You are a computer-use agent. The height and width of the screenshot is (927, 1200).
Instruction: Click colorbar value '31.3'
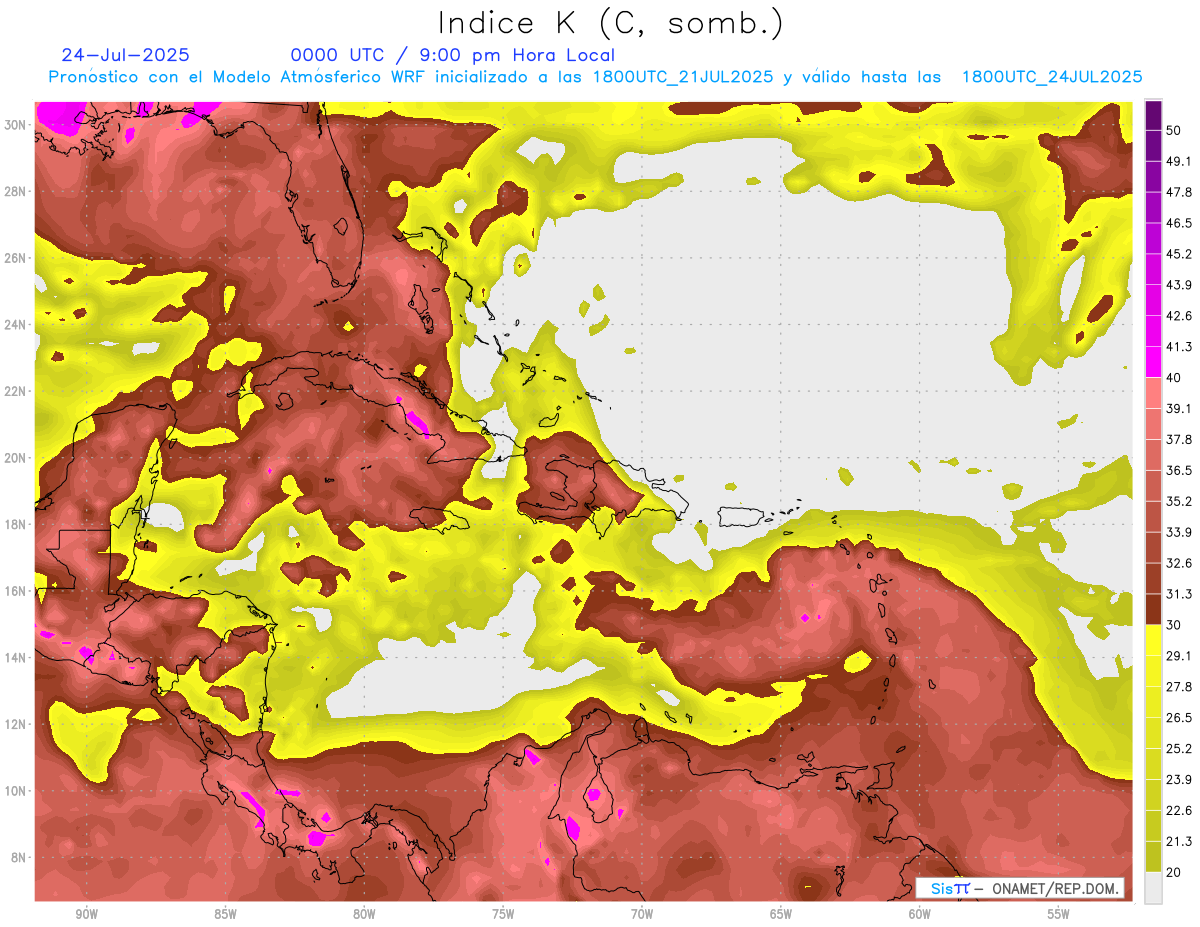point(1179,594)
